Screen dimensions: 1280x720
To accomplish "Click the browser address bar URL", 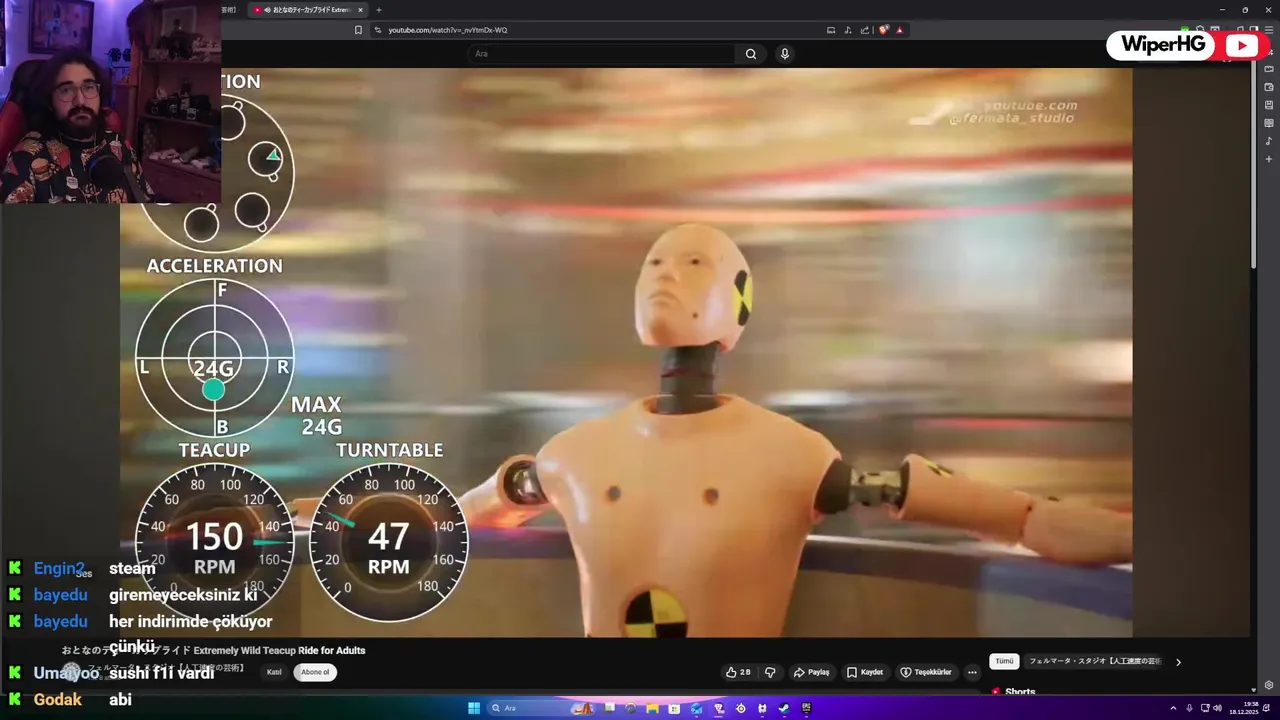I will click(448, 30).
